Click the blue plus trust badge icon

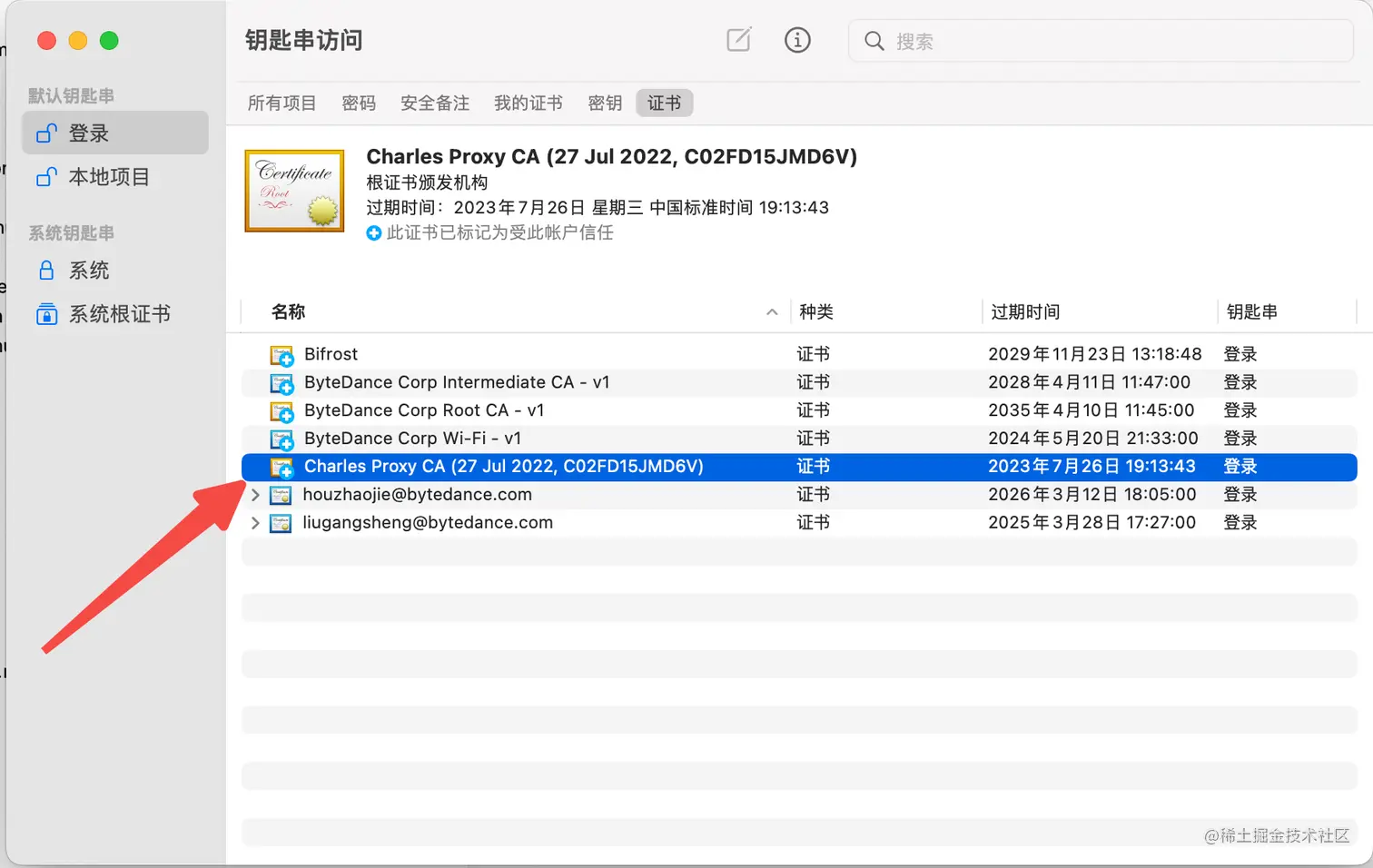coord(373,233)
